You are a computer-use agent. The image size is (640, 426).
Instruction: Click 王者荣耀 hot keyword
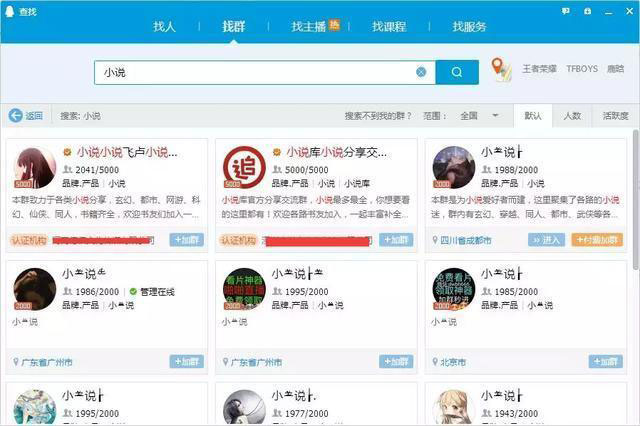(539, 69)
